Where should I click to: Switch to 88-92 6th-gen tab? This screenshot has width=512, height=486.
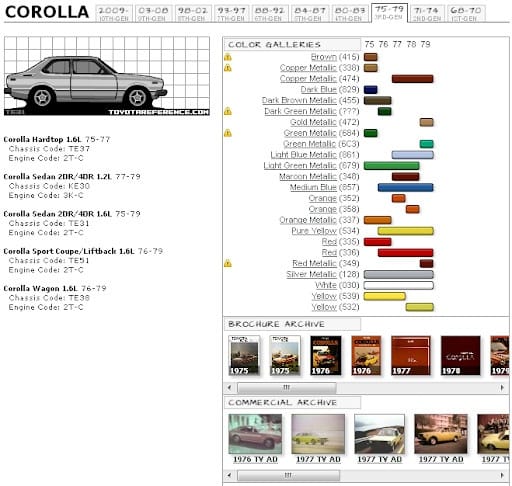[269, 14]
